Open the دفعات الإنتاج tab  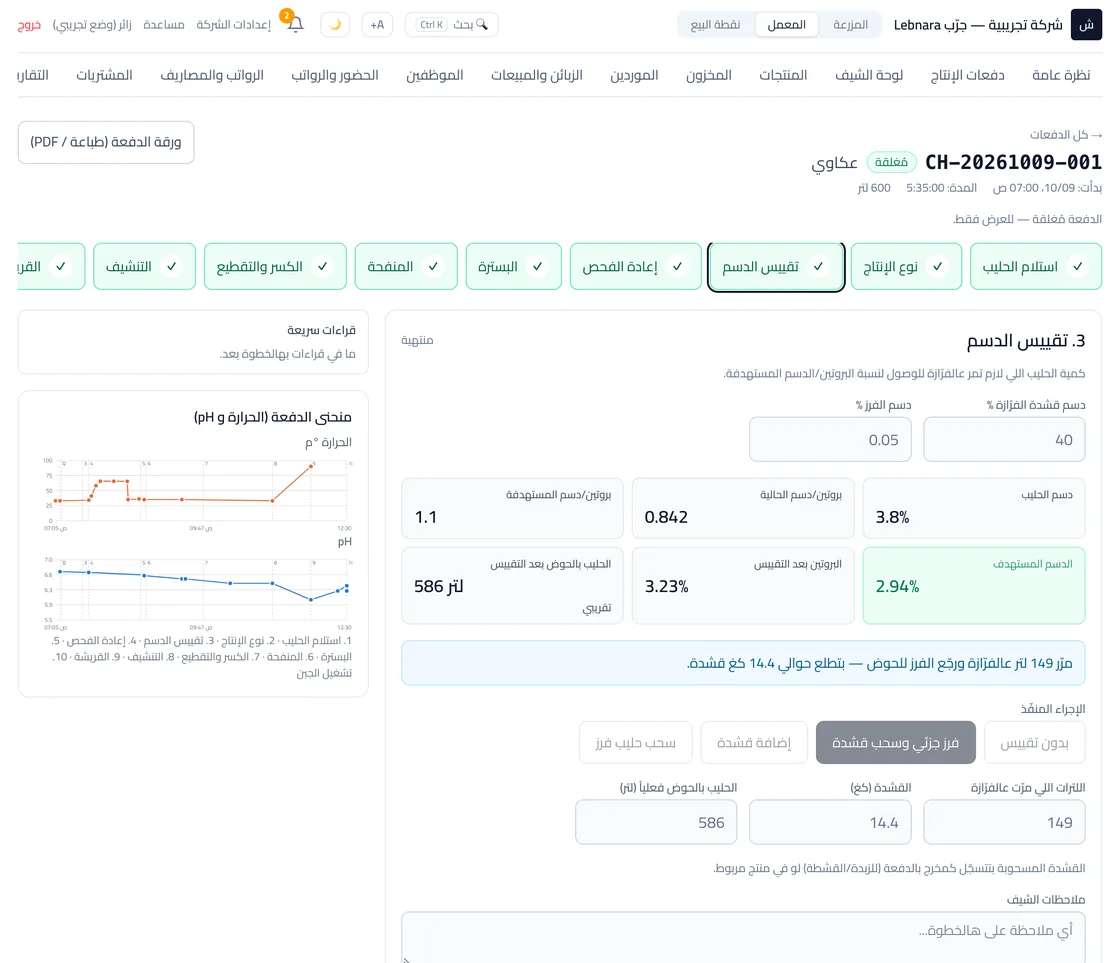coord(967,75)
